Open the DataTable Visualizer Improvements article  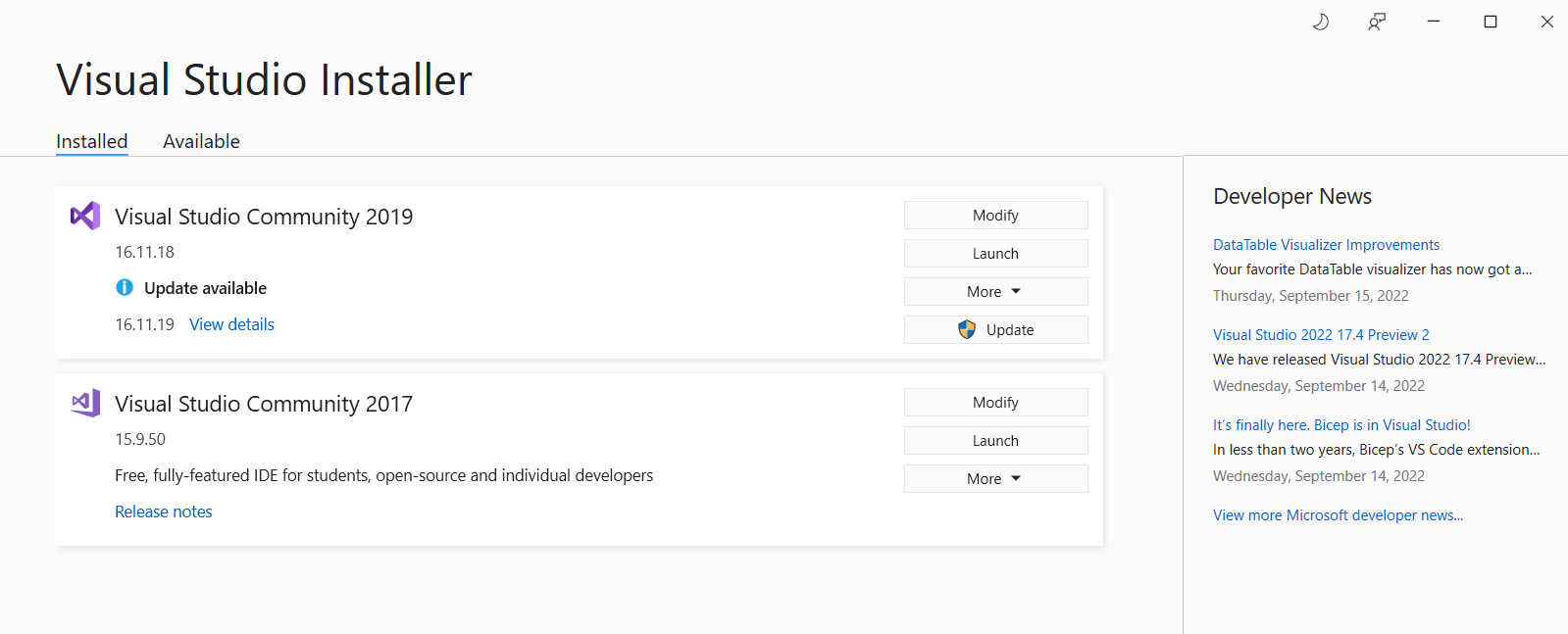pos(1326,245)
